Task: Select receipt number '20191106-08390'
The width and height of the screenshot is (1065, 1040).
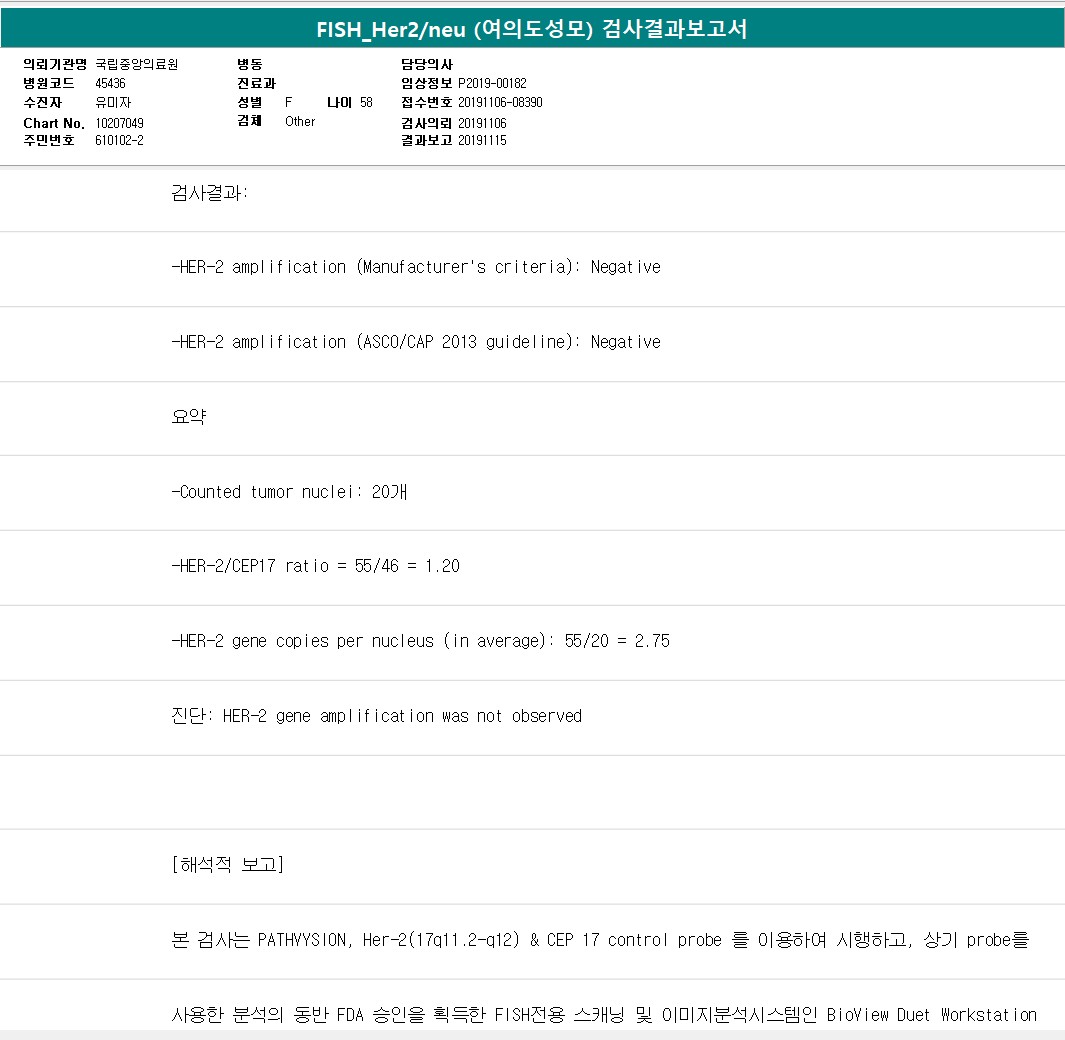Action: [500, 102]
